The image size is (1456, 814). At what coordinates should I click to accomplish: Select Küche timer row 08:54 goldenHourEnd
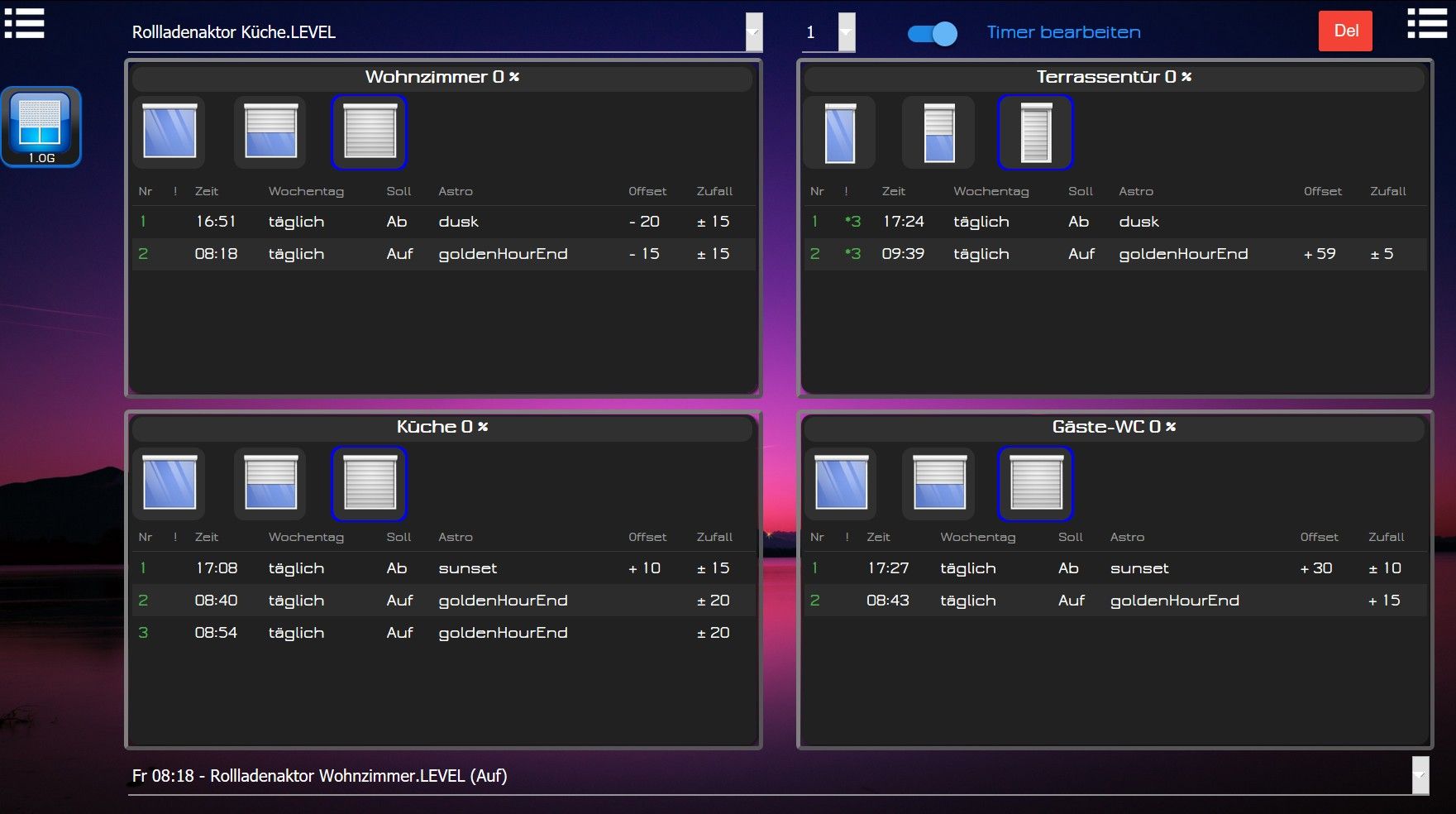444,633
